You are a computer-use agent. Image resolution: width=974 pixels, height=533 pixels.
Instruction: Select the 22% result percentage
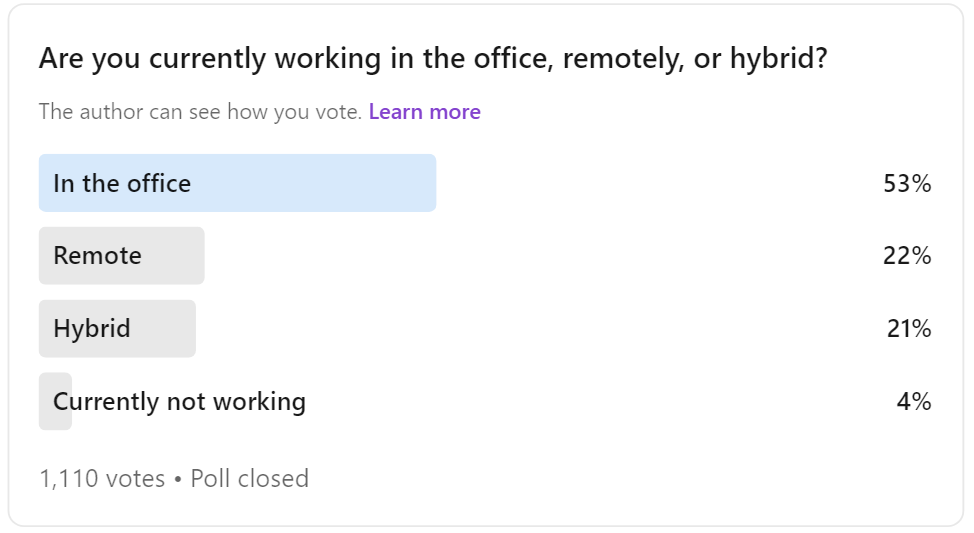(907, 256)
